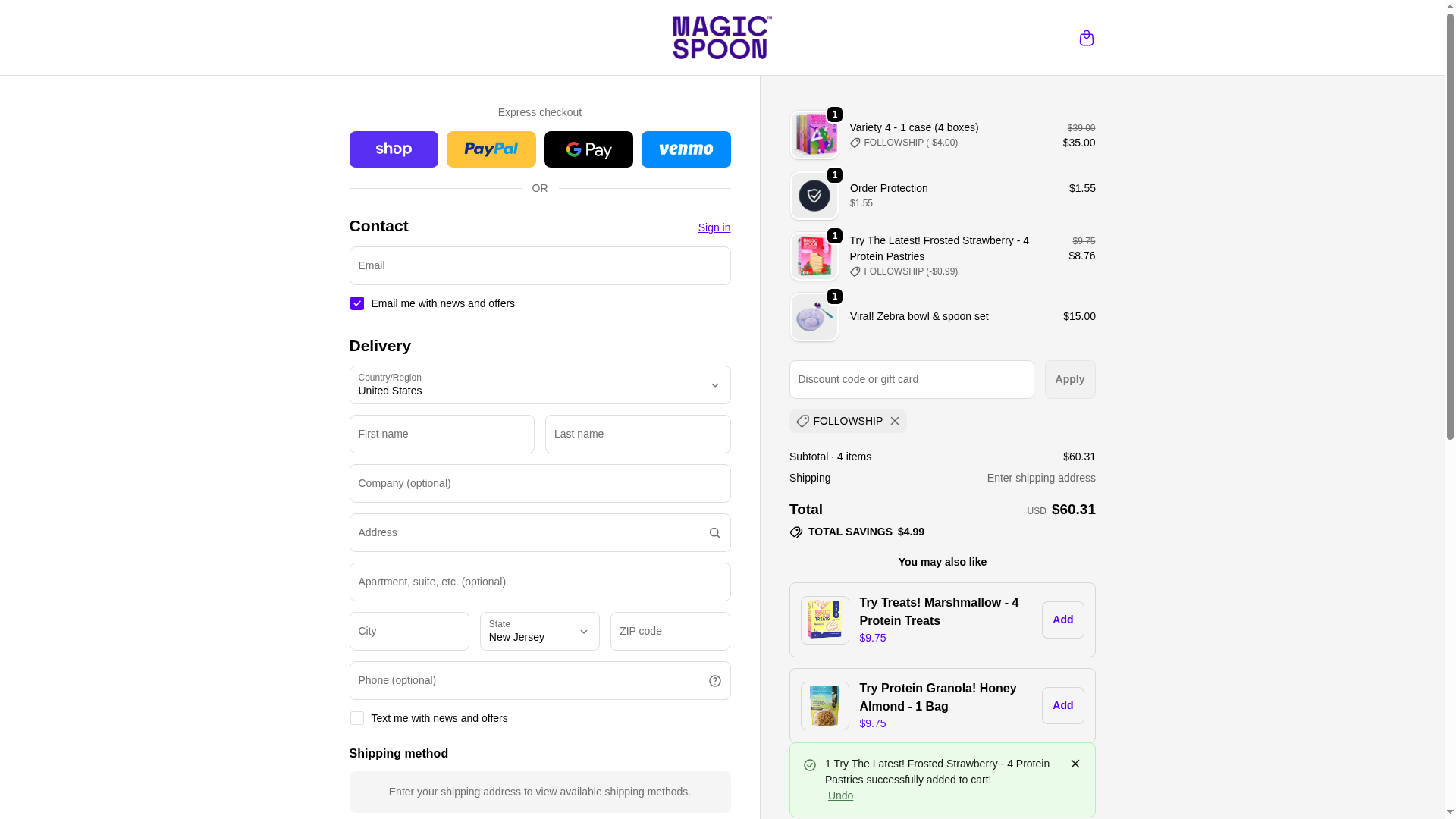Image resolution: width=1456 pixels, height=819 pixels.
Task: Remove the FOLLOWSHIP discount code tag
Action: [x=895, y=421]
